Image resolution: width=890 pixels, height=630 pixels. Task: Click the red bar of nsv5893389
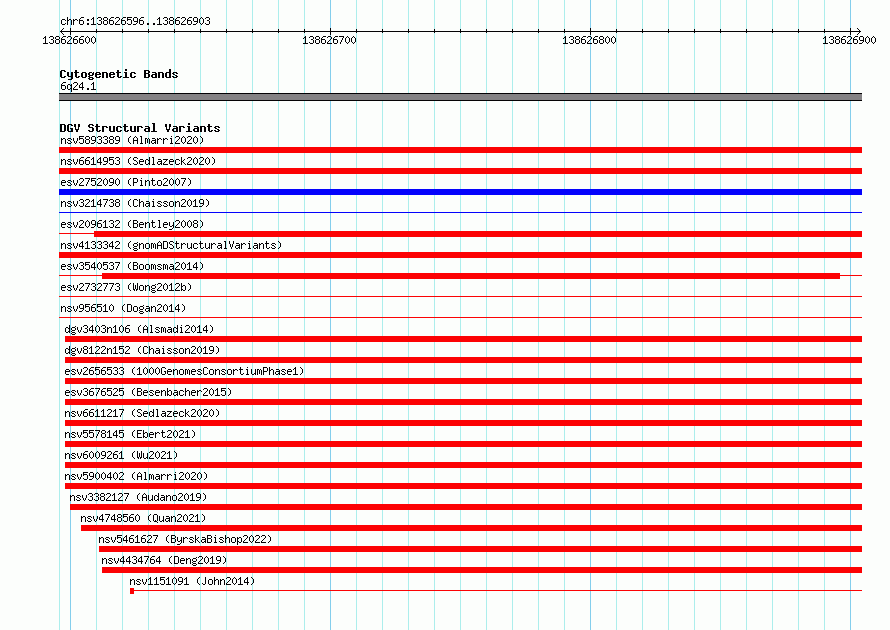click(460, 150)
